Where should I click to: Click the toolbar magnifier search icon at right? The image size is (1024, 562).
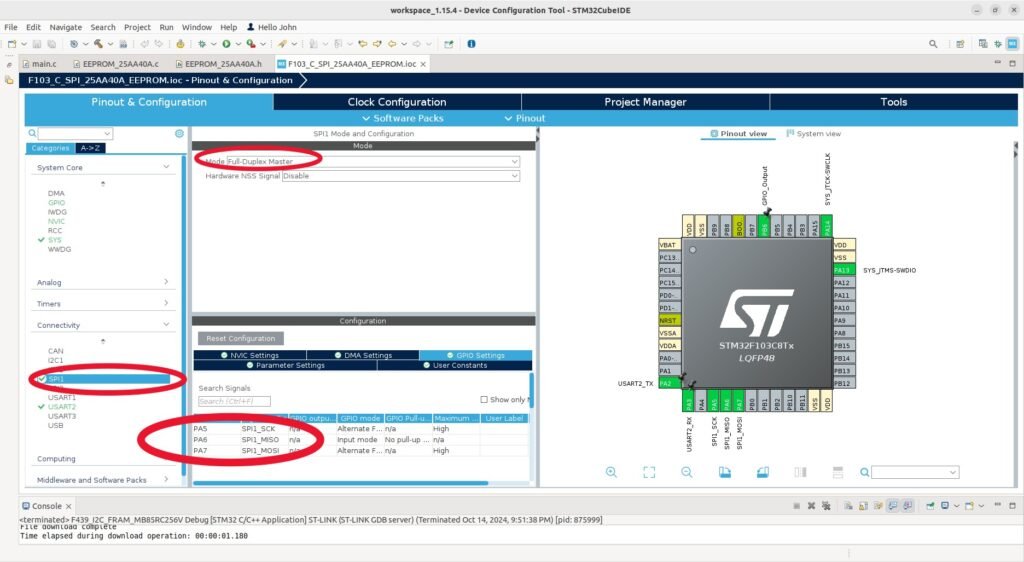[933, 44]
